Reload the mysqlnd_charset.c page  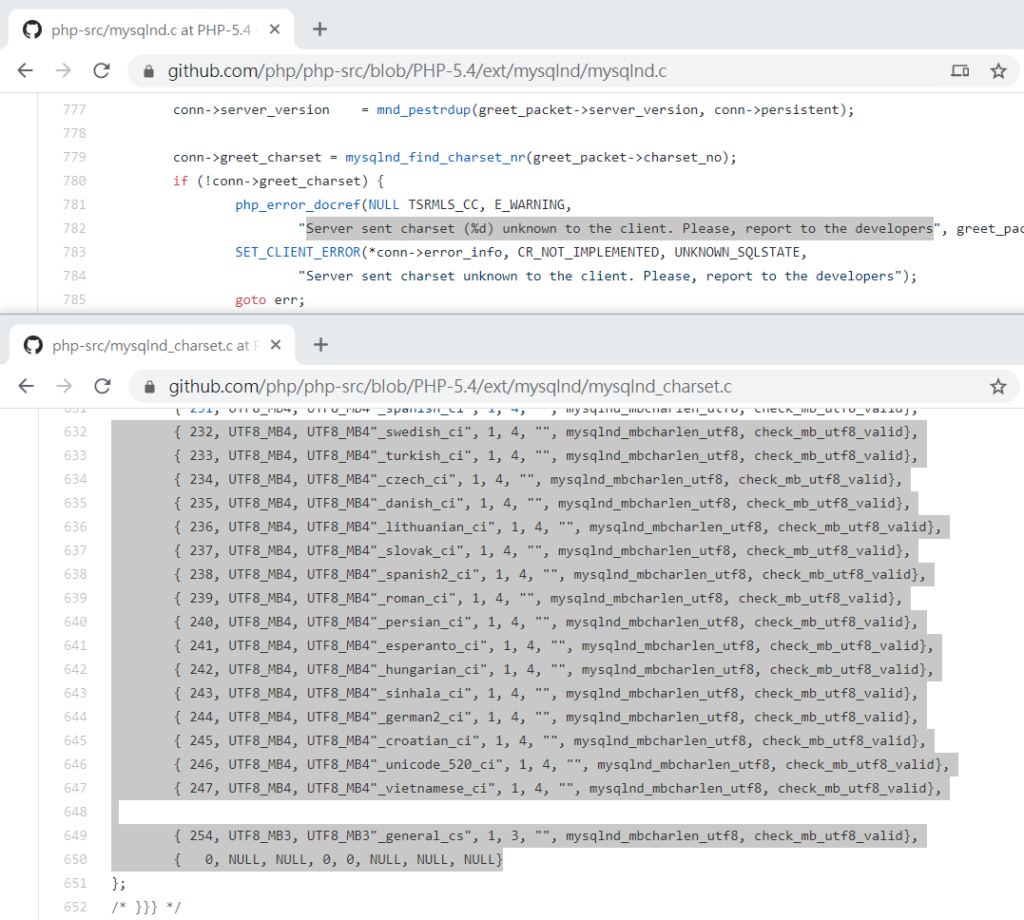click(x=101, y=386)
